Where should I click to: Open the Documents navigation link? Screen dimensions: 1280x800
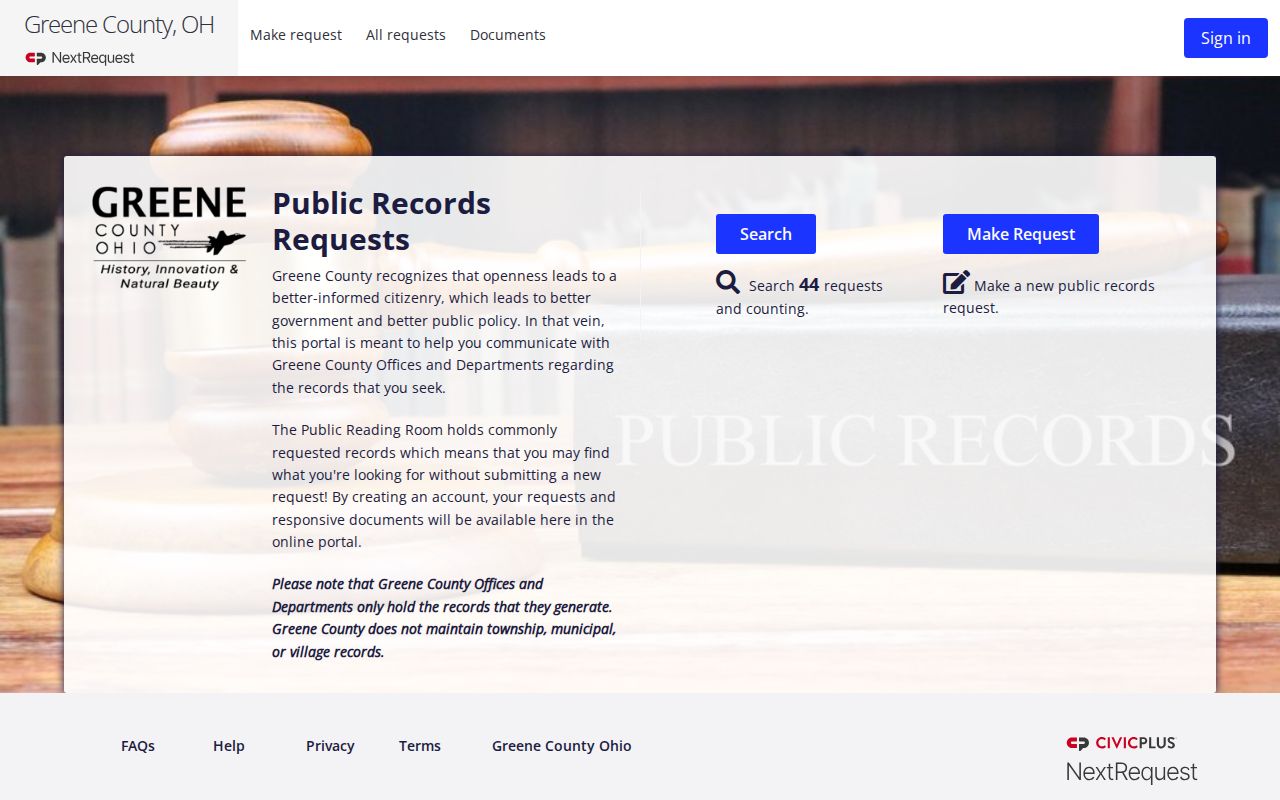click(508, 35)
